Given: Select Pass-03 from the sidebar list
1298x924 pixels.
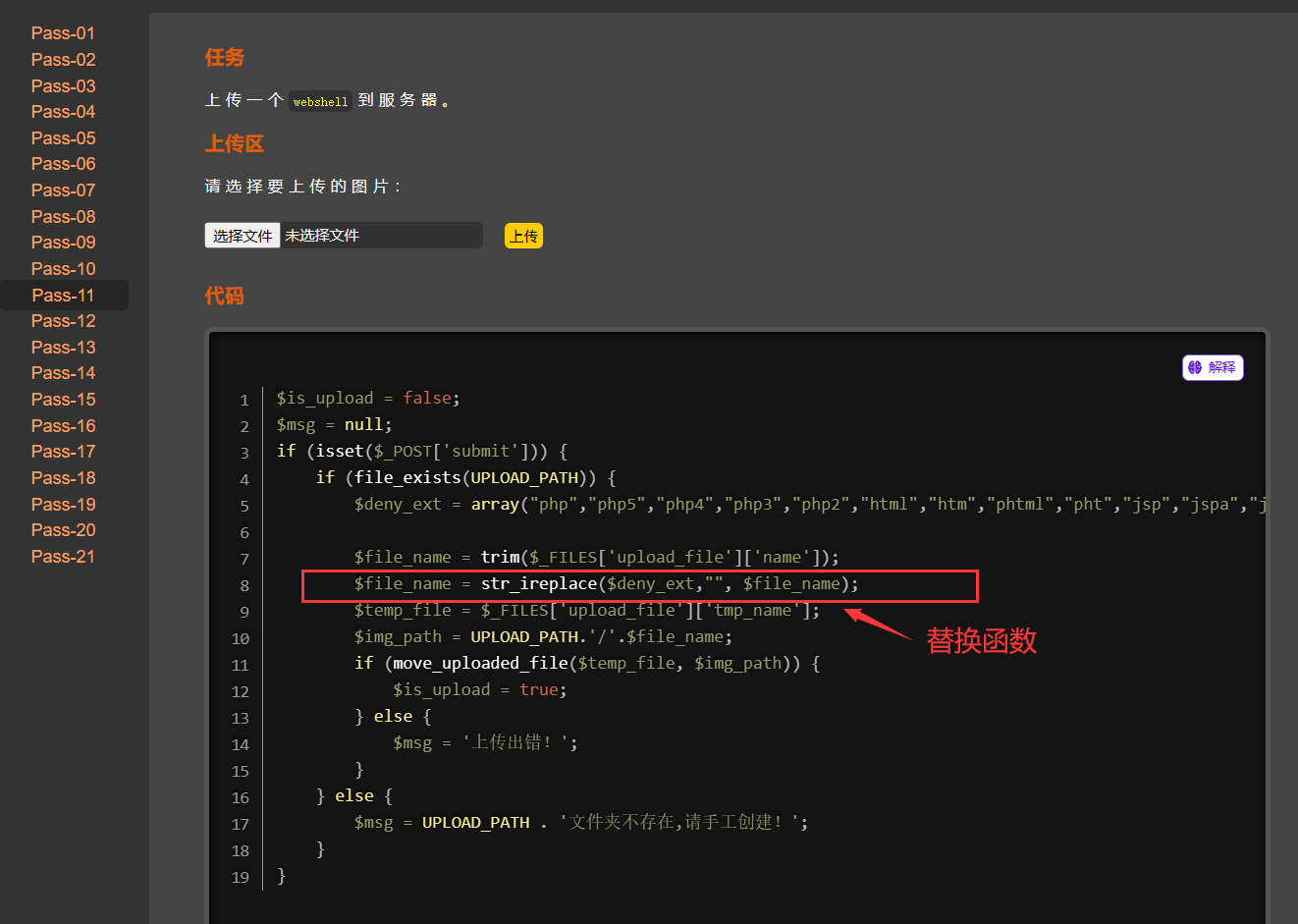Looking at the screenshot, I should pyautogui.click(x=64, y=86).
